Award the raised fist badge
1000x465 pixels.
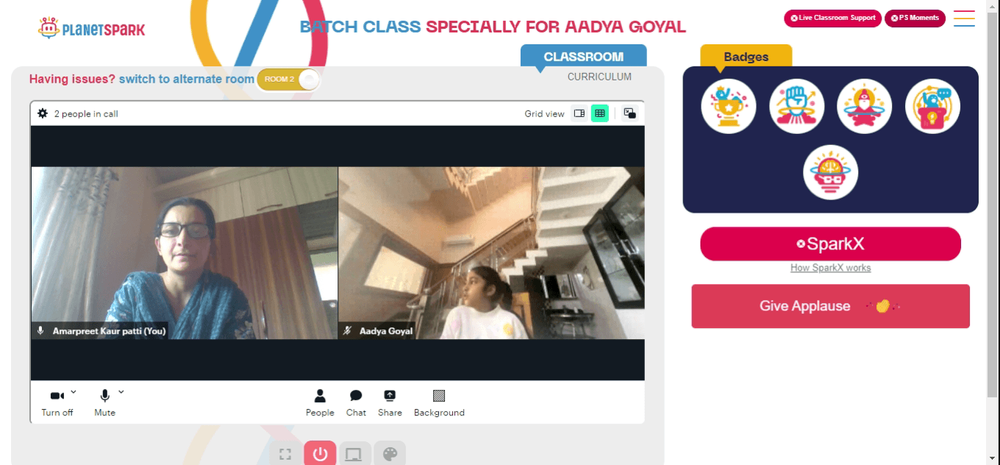coord(797,106)
